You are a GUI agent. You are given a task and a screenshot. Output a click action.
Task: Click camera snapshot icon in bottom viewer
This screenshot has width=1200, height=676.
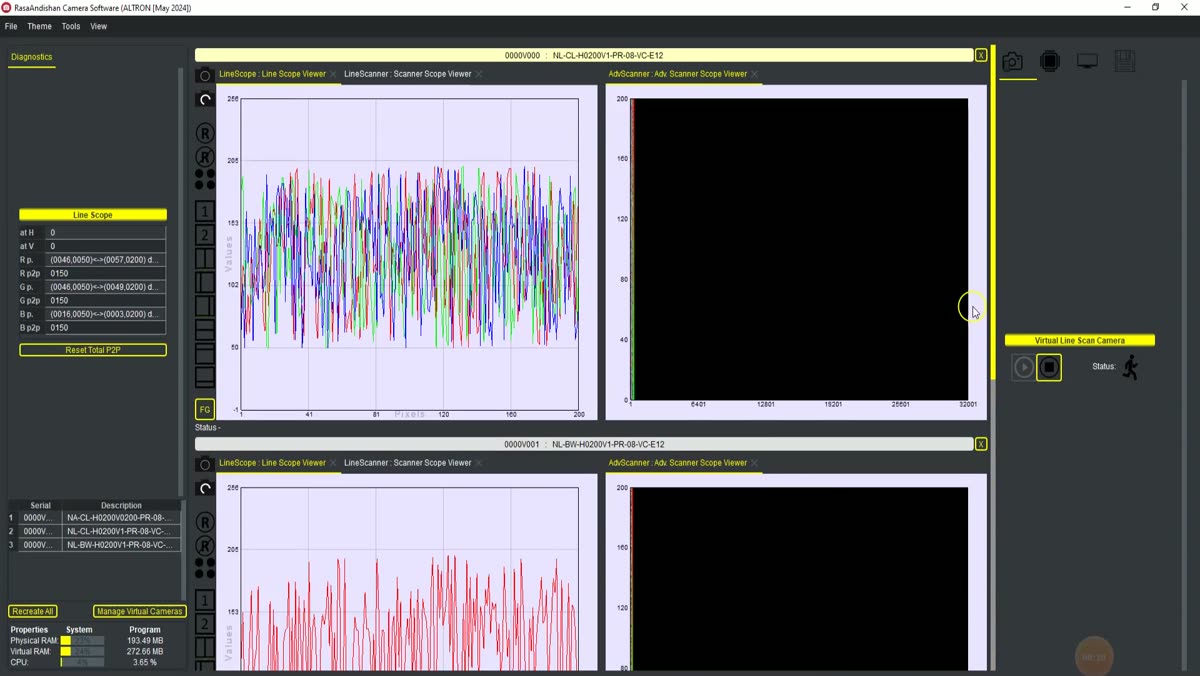click(205, 465)
